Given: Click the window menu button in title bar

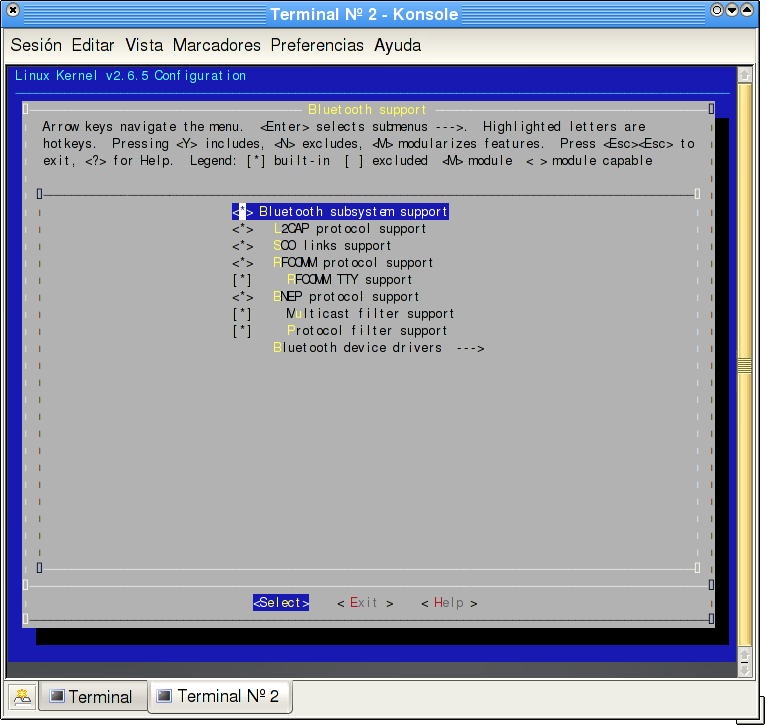Looking at the screenshot, I should [x=13, y=10].
